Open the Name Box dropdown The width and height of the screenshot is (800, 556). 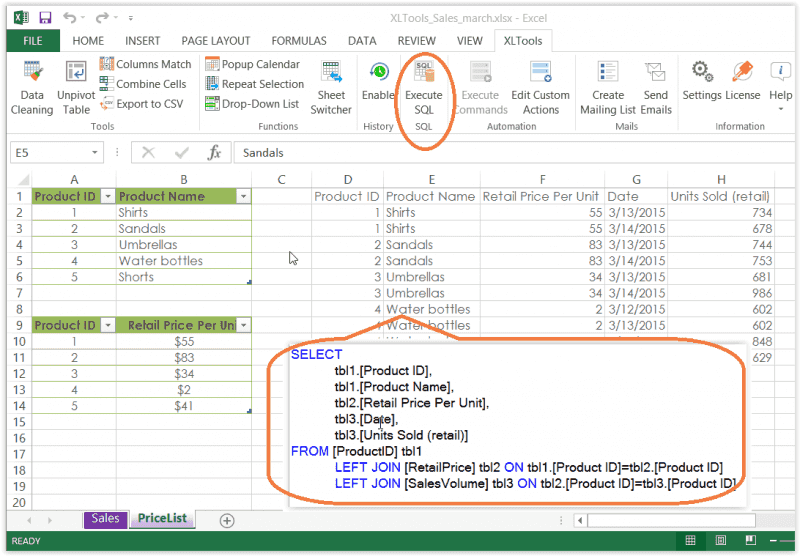pos(95,153)
